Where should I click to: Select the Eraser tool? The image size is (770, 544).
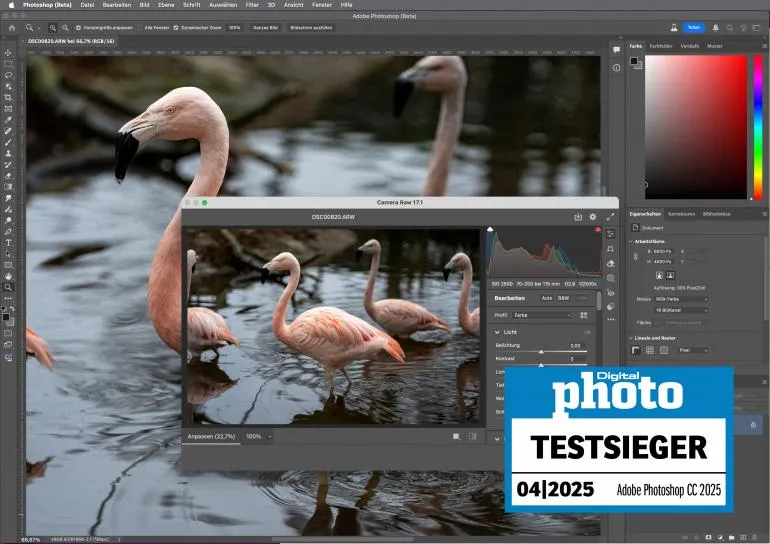pyautogui.click(x=8, y=175)
